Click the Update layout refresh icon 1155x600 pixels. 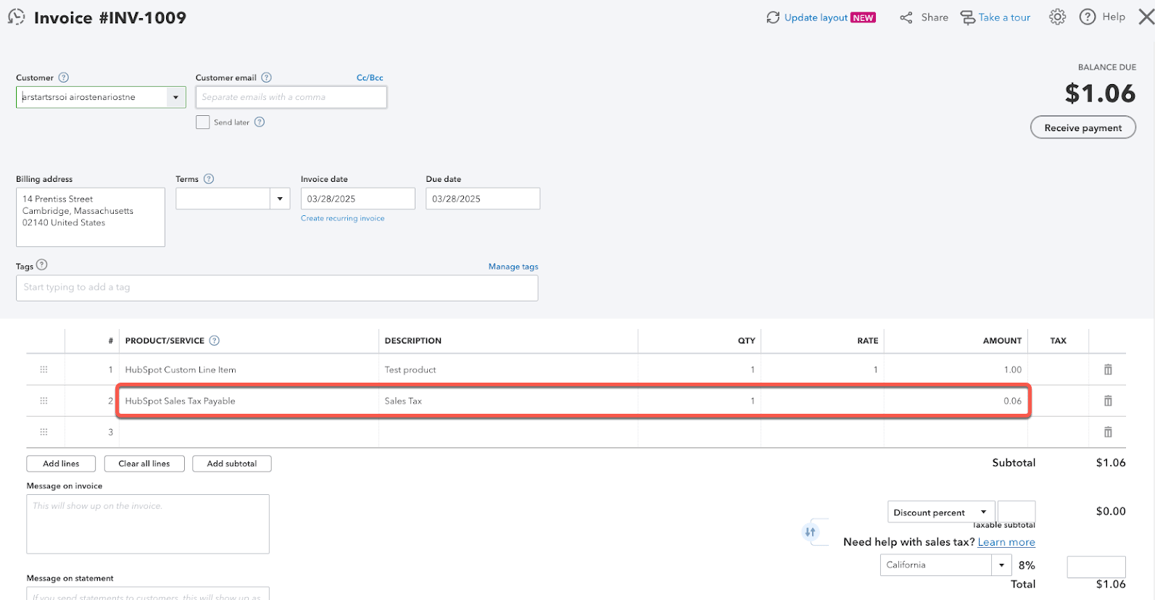(773, 18)
